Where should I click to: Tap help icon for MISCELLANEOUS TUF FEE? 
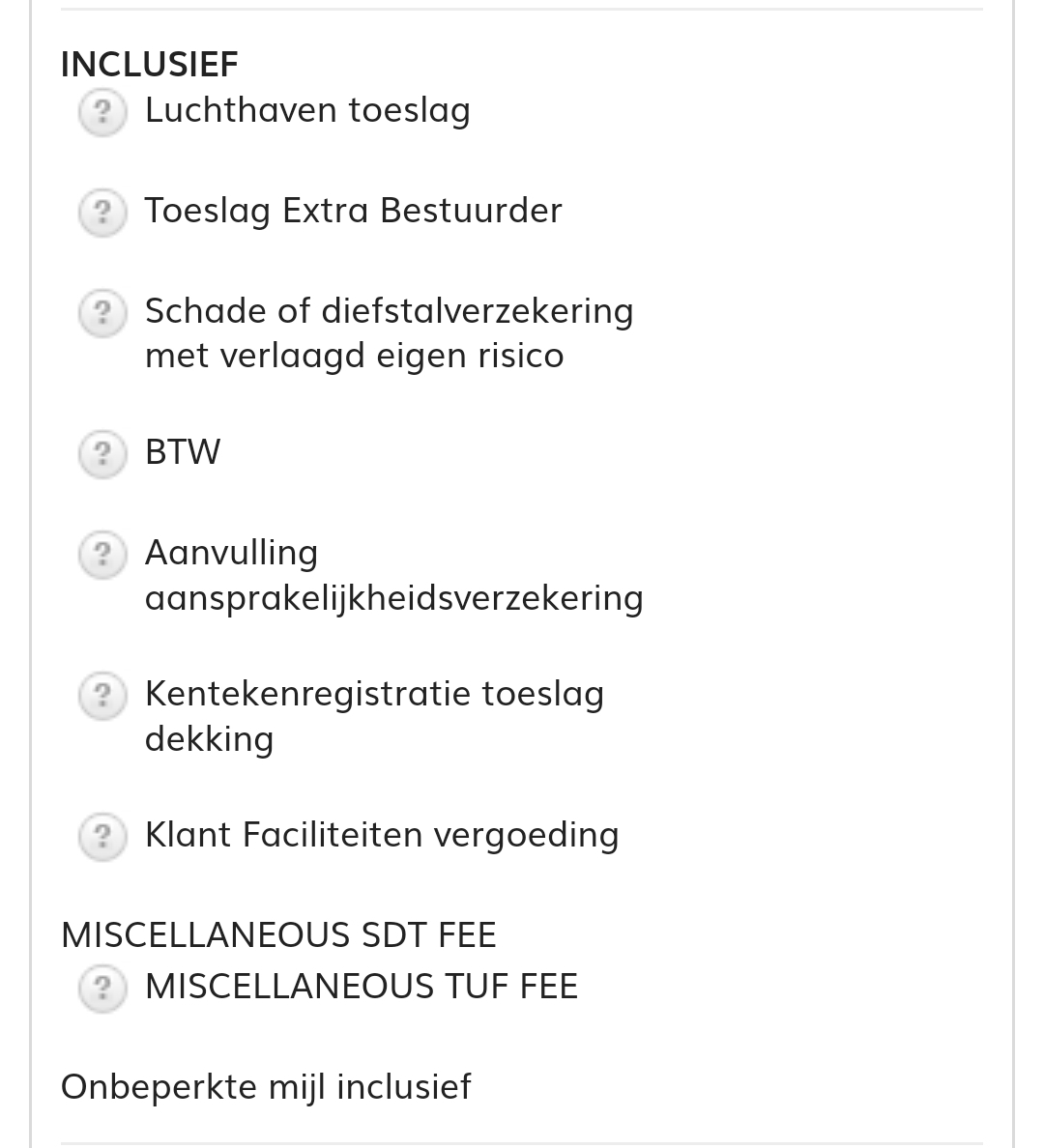(x=101, y=988)
